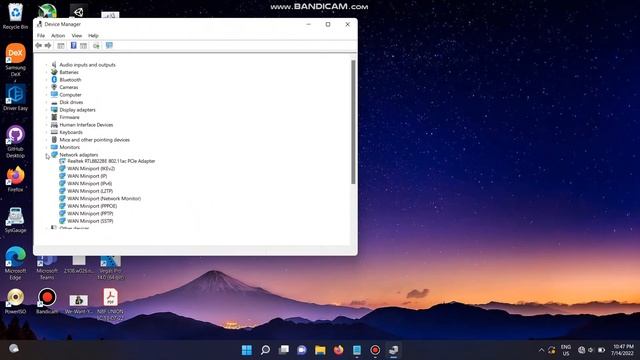Select WAN Miniport (IKEv2)
This screenshot has height=360, width=640.
(91, 169)
